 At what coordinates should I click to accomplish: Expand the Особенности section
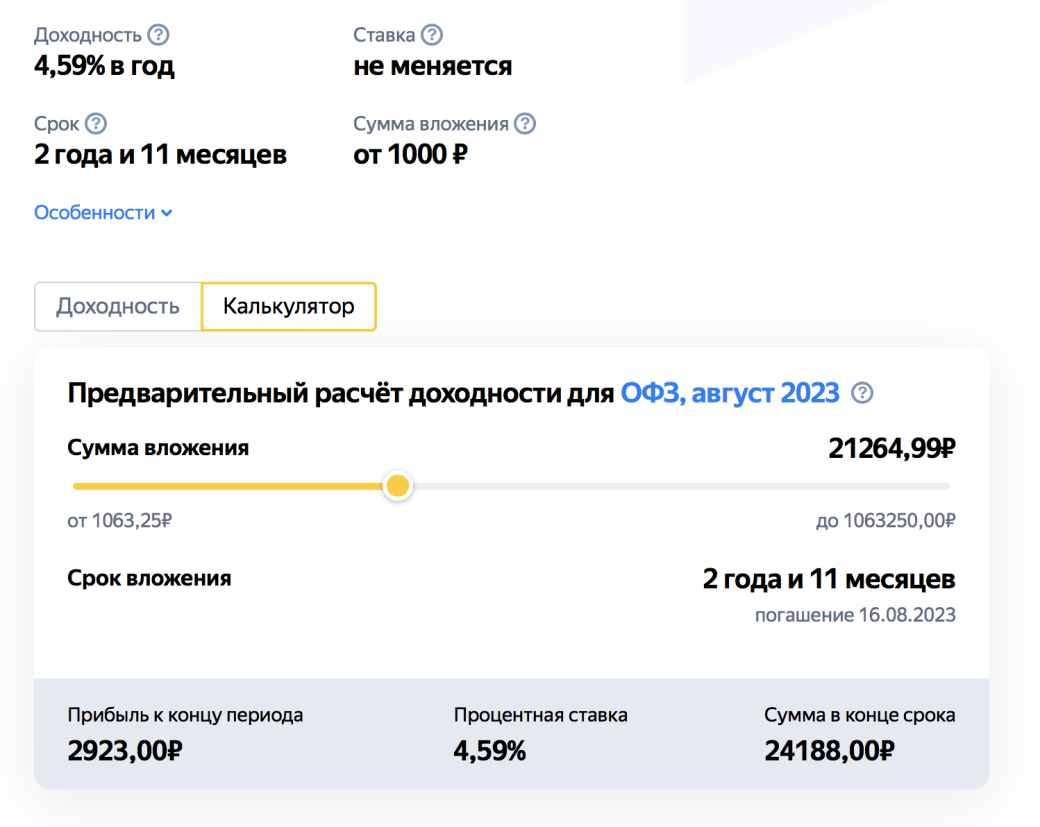click(x=103, y=212)
